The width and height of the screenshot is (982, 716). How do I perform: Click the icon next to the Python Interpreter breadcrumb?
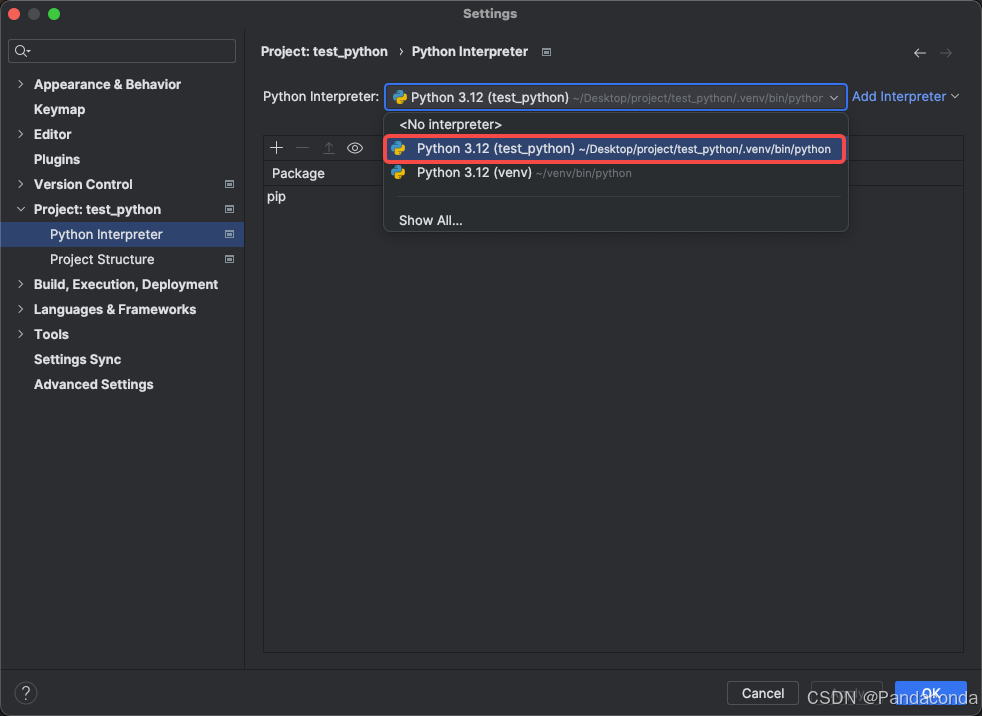pos(546,52)
